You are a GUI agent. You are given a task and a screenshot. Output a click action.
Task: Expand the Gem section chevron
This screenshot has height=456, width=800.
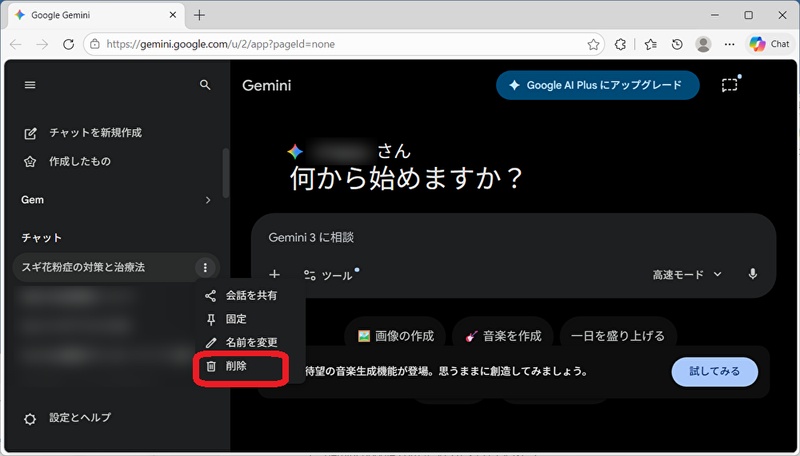point(208,200)
